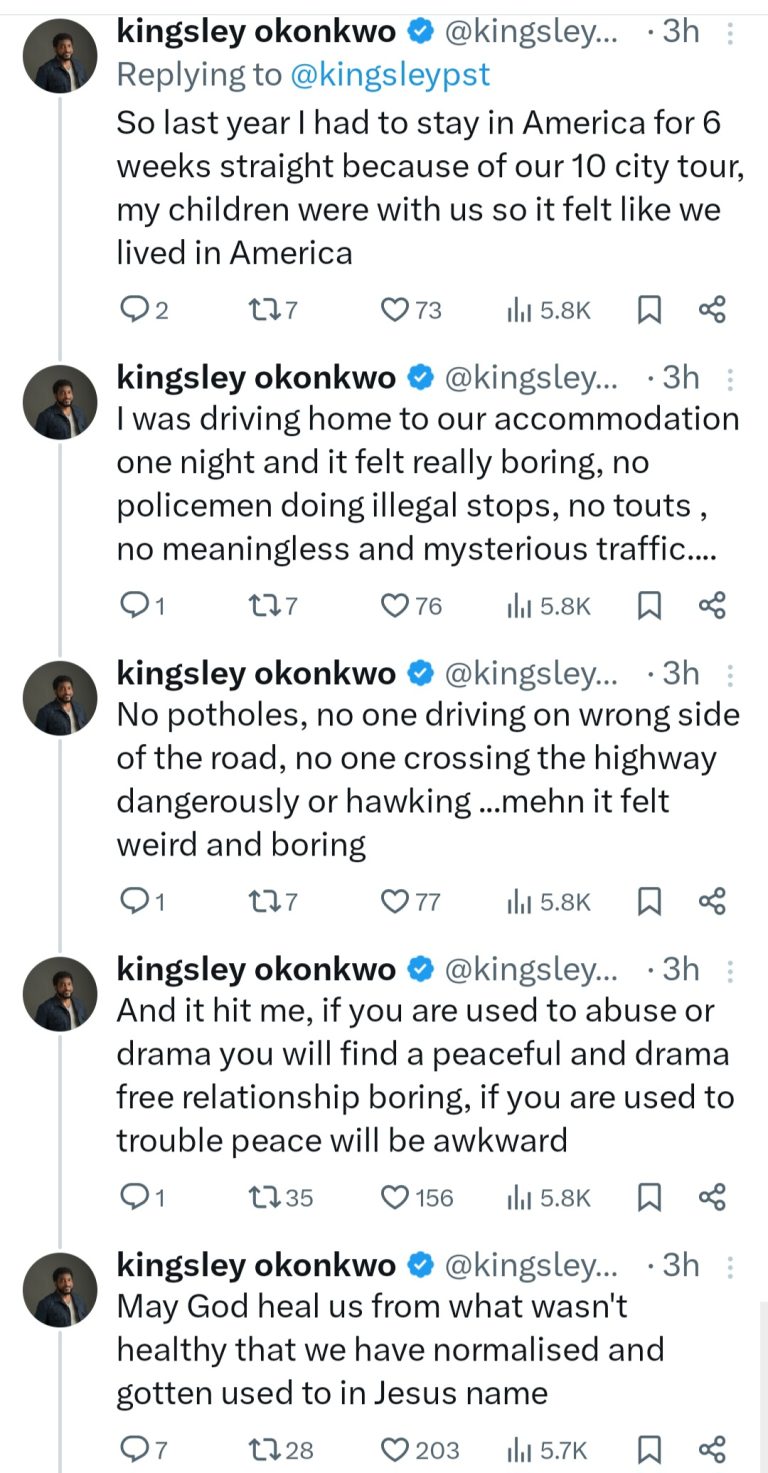Like the tweet with 203 likes
The height and width of the screenshot is (1473, 768).
click(x=397, y=1449)
